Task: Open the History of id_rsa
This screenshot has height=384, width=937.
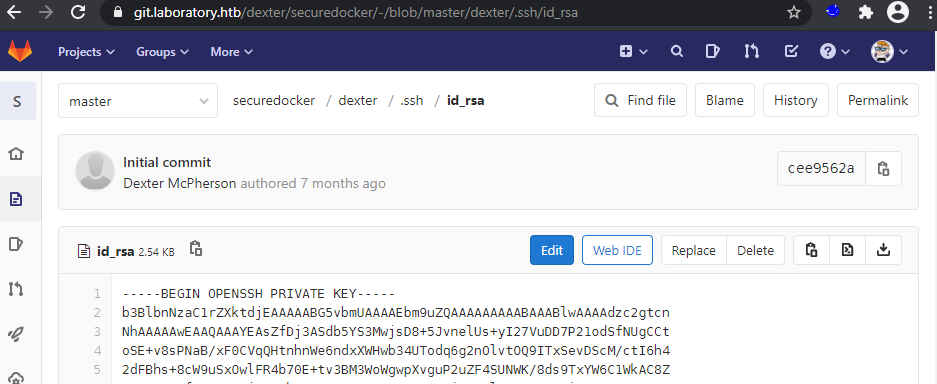Action: point(795,100)
